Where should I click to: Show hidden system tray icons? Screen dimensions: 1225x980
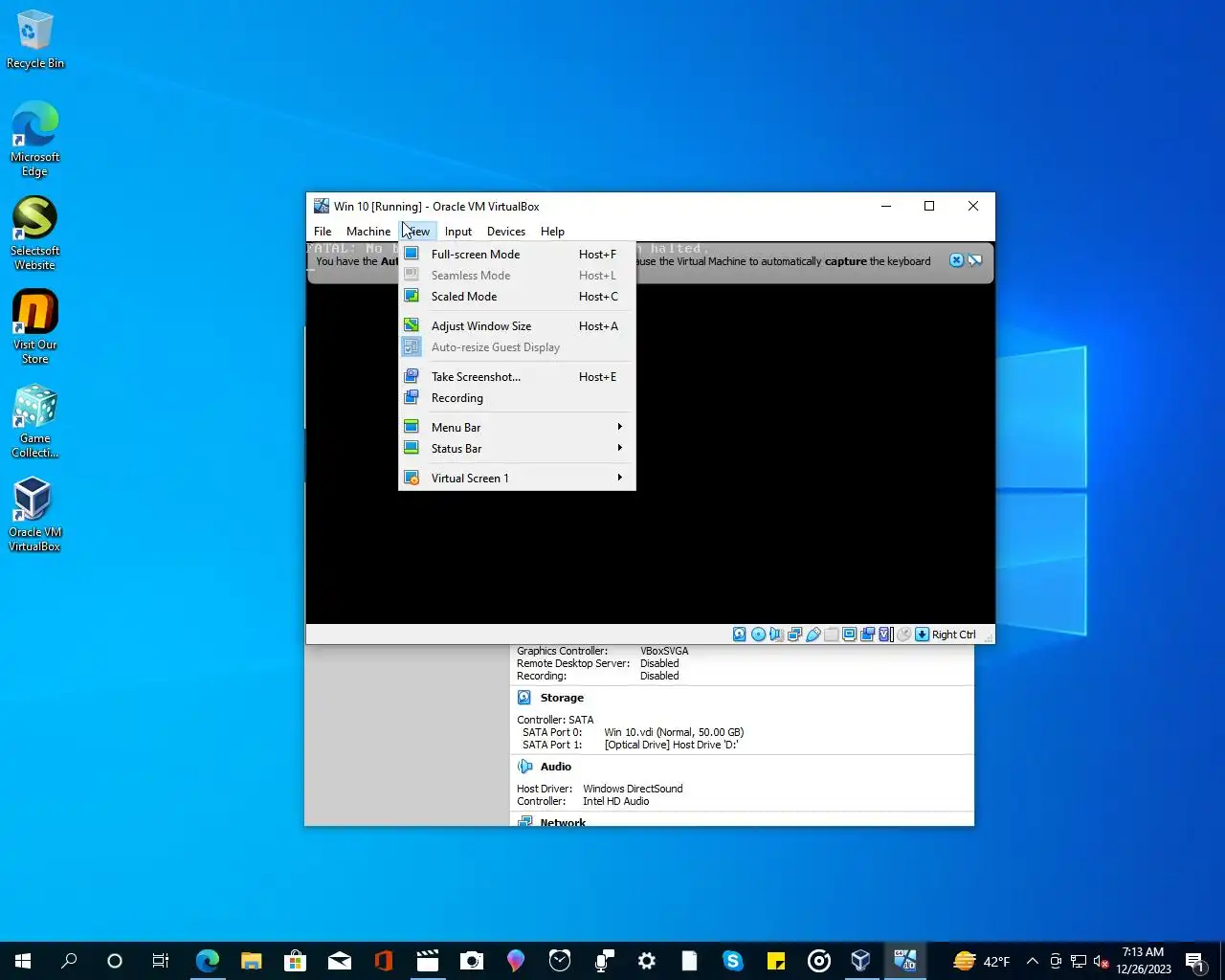click(1033, 961)
